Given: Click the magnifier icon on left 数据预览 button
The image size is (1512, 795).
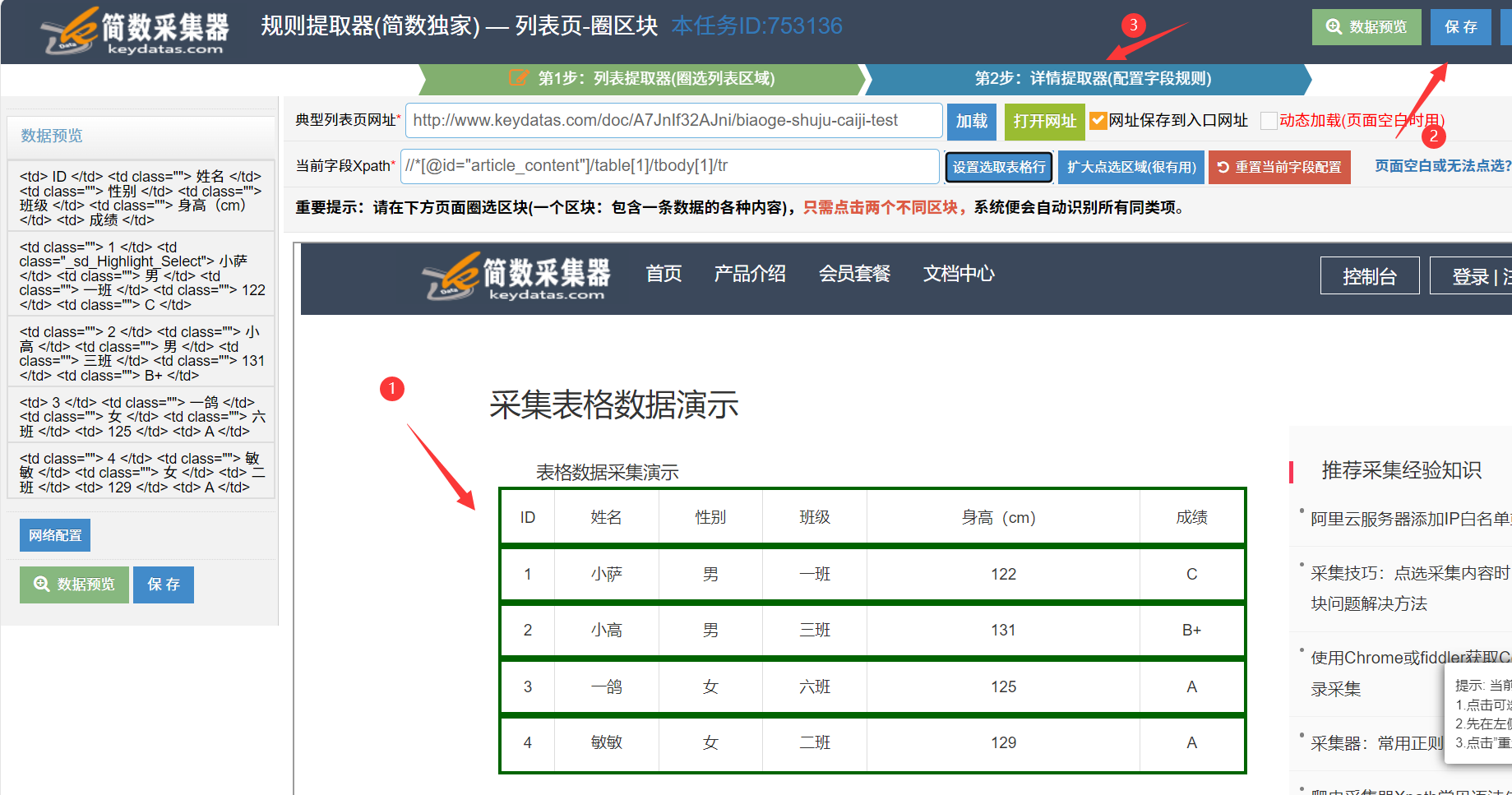Looking at the screenshot, I should 41,585.
